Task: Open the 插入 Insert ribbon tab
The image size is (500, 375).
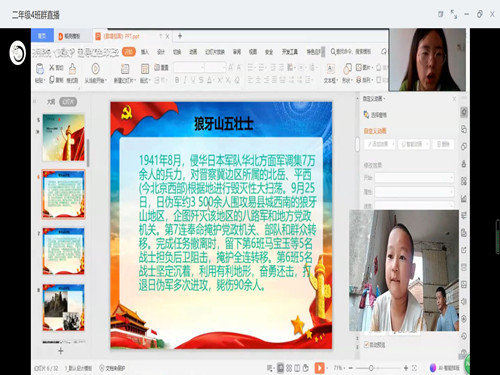Action: click(x=145, y=52)
